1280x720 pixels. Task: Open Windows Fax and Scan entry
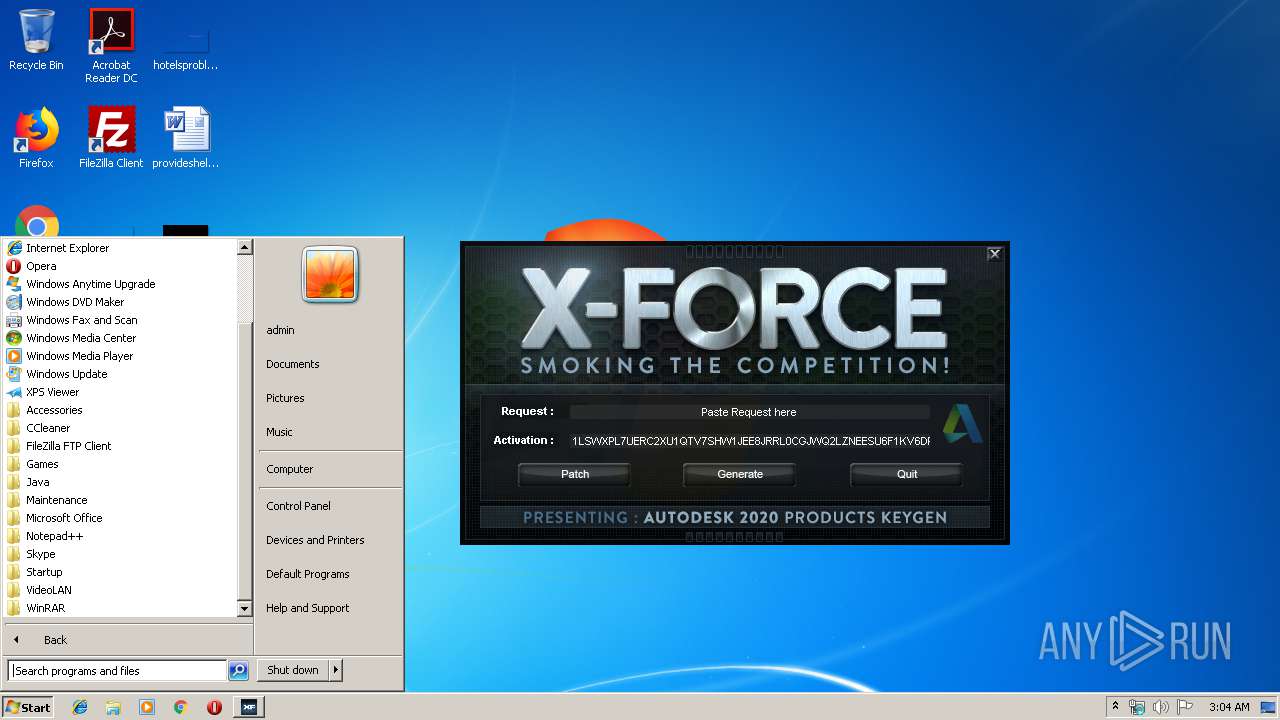click(81, 320)
